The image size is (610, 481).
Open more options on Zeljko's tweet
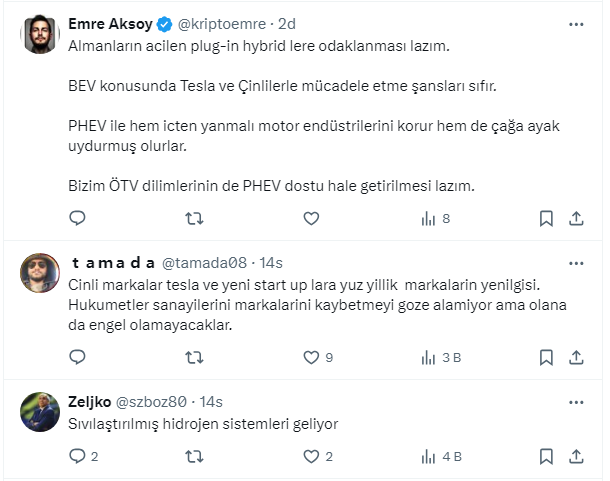pyautogui.click(x=577, y=401)
